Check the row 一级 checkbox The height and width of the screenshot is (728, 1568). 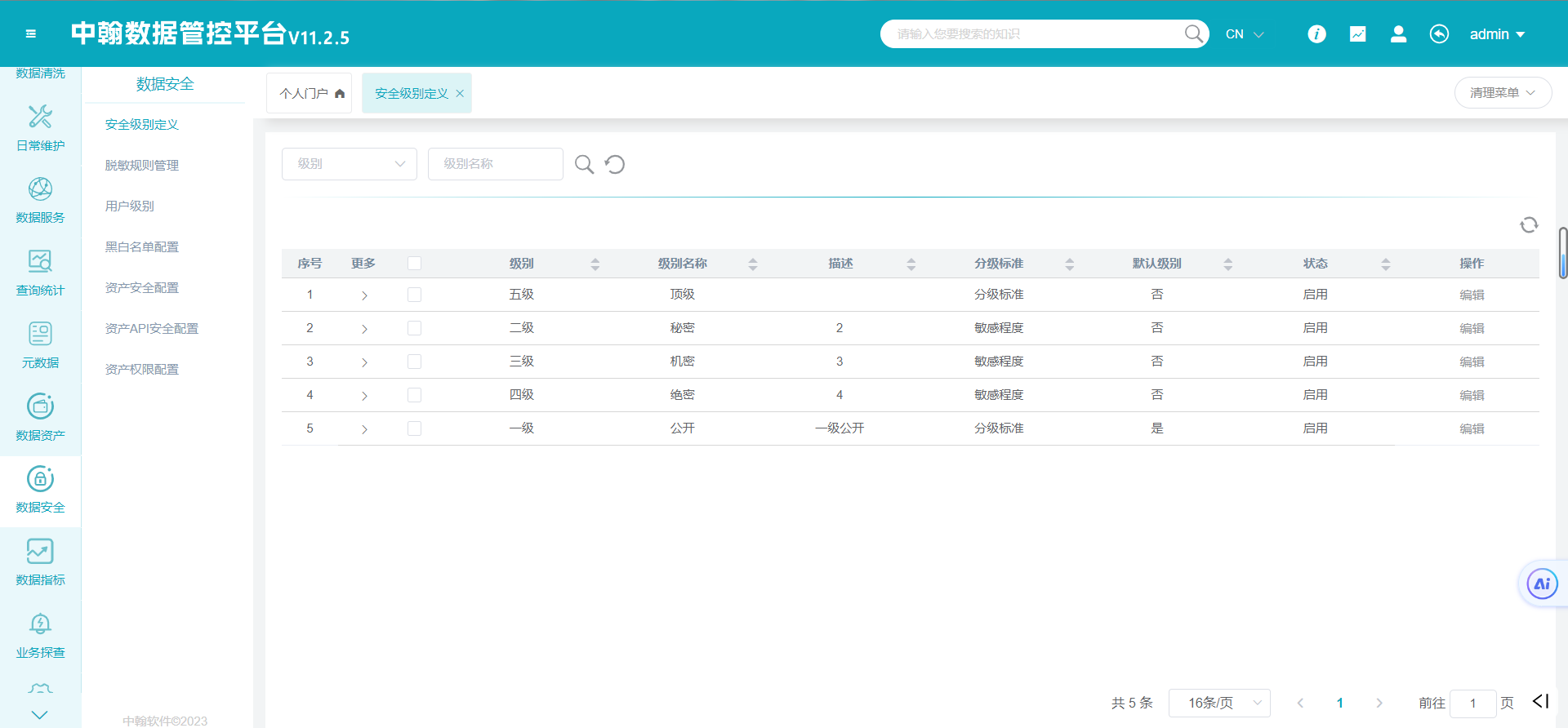pos(414,428)
